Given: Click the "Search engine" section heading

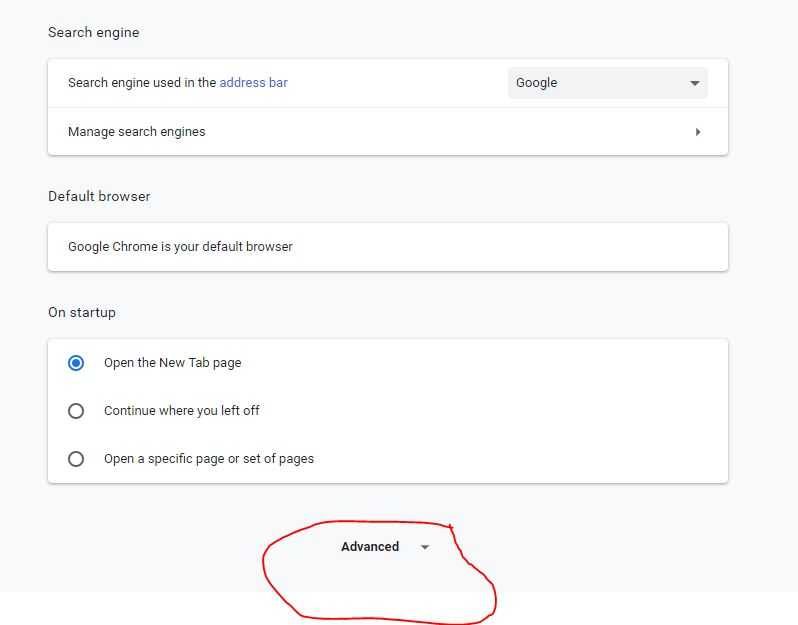Looking at the screenshot, I should click(x=93, y=32).
